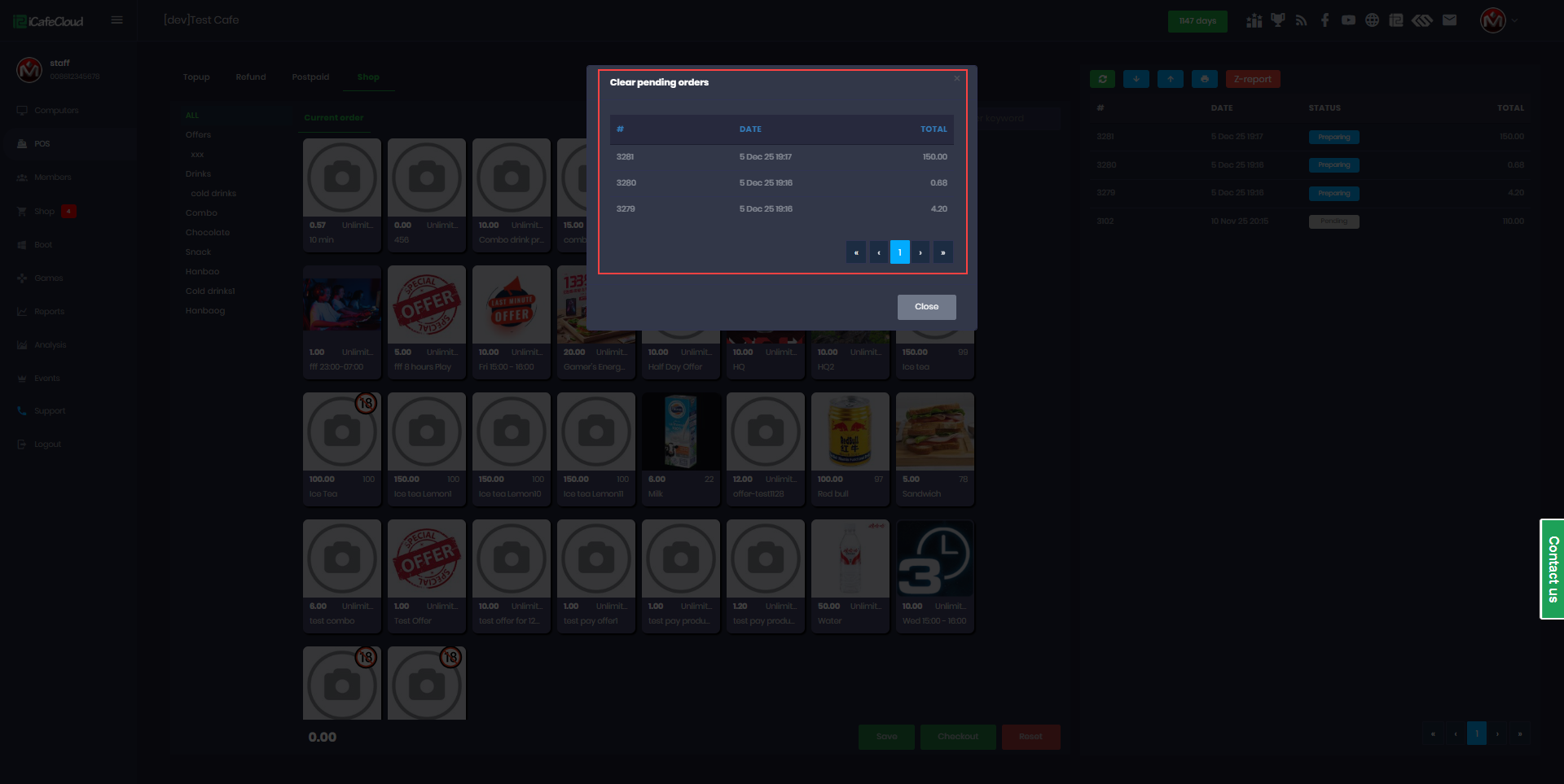The height and width of the screenshot is (784, 1564).
Task: Click the blue up-arrow button in orders panel
Action: click(1171, 79)
